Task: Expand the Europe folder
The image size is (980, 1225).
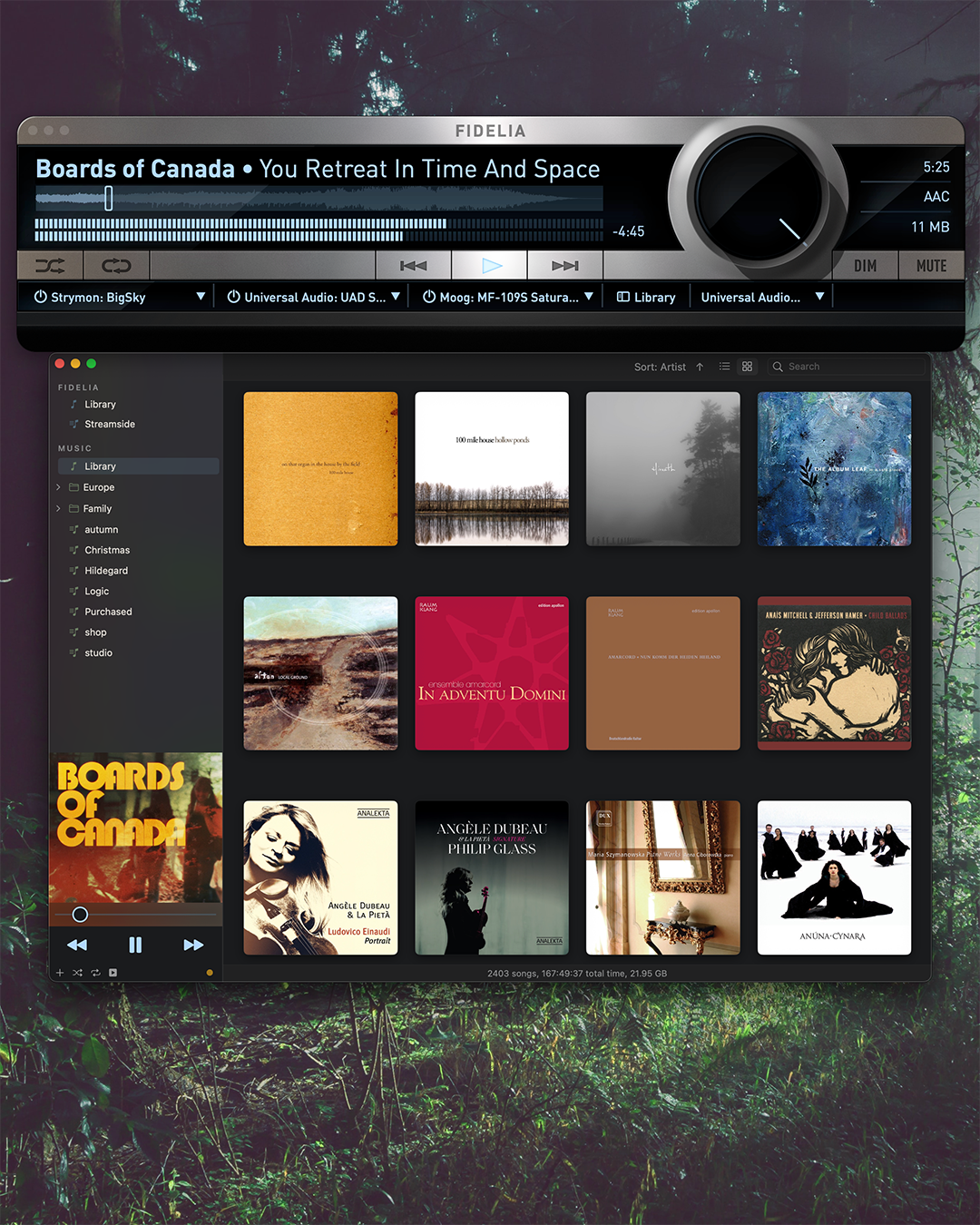Action: click(x=59, y=487)
